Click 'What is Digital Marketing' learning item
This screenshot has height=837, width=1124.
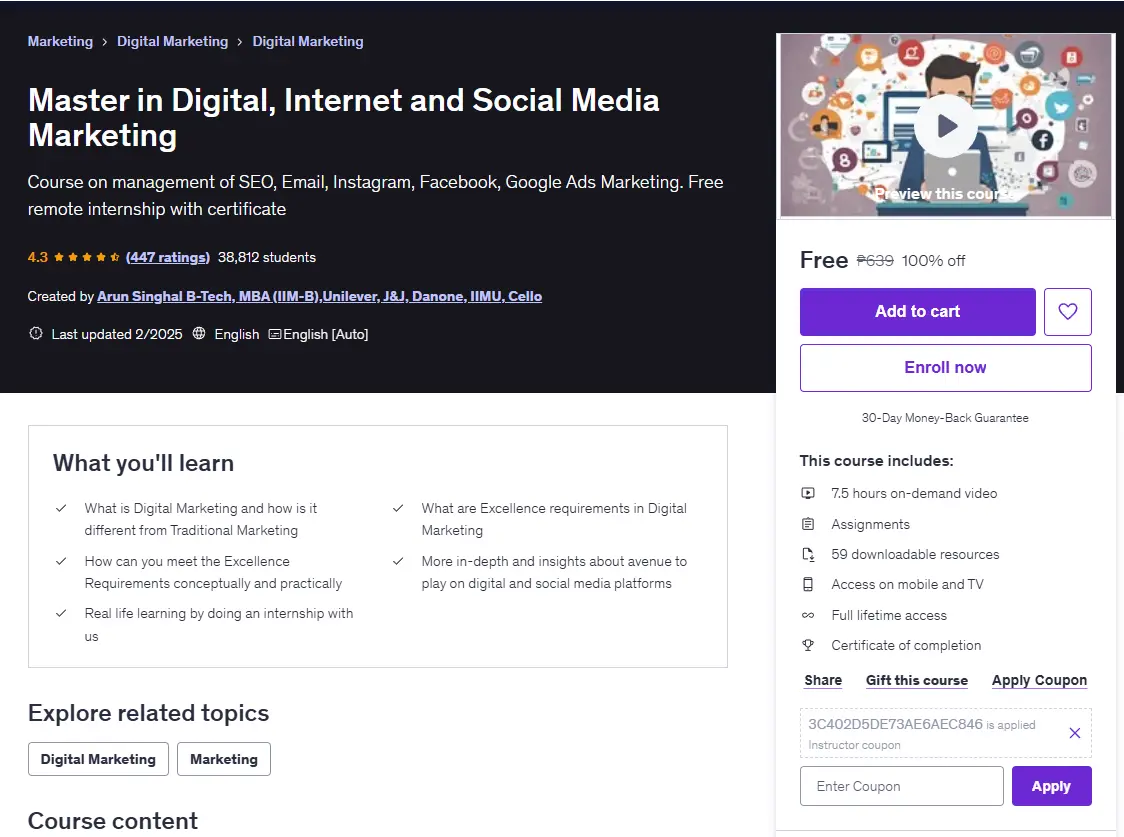[x=201, y=519]
